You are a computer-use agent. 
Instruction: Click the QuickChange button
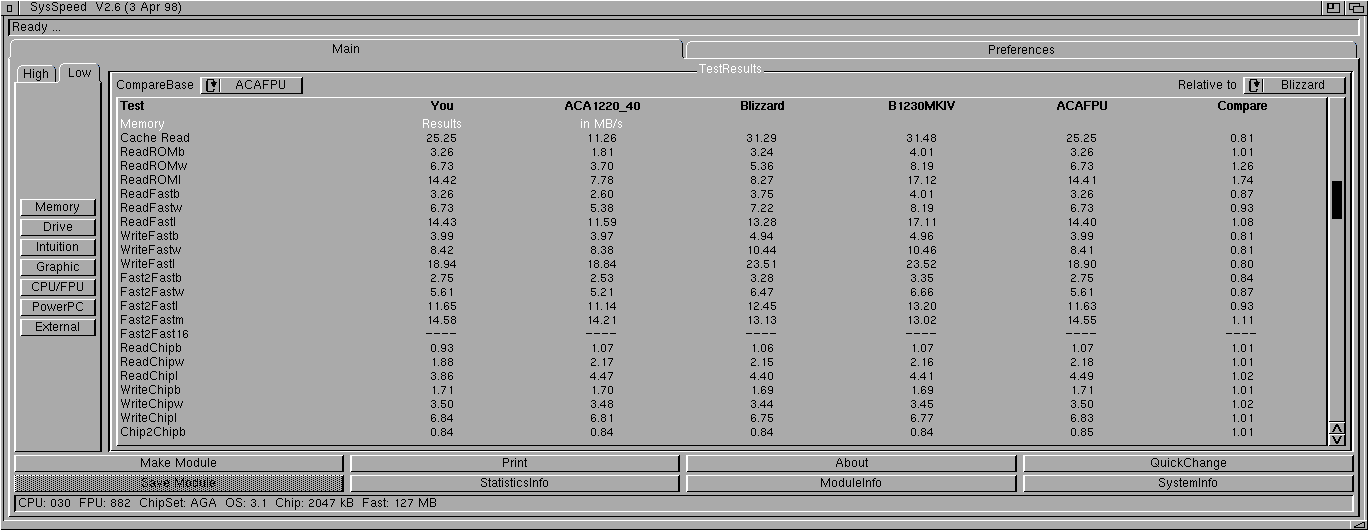pos(1188,463)
